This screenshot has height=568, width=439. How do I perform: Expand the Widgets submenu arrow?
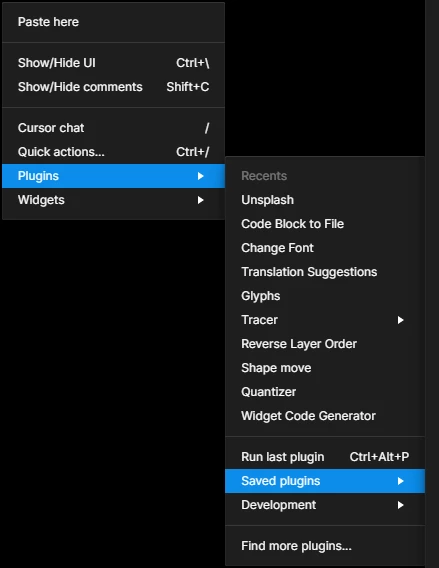click(x=200, y=200)
